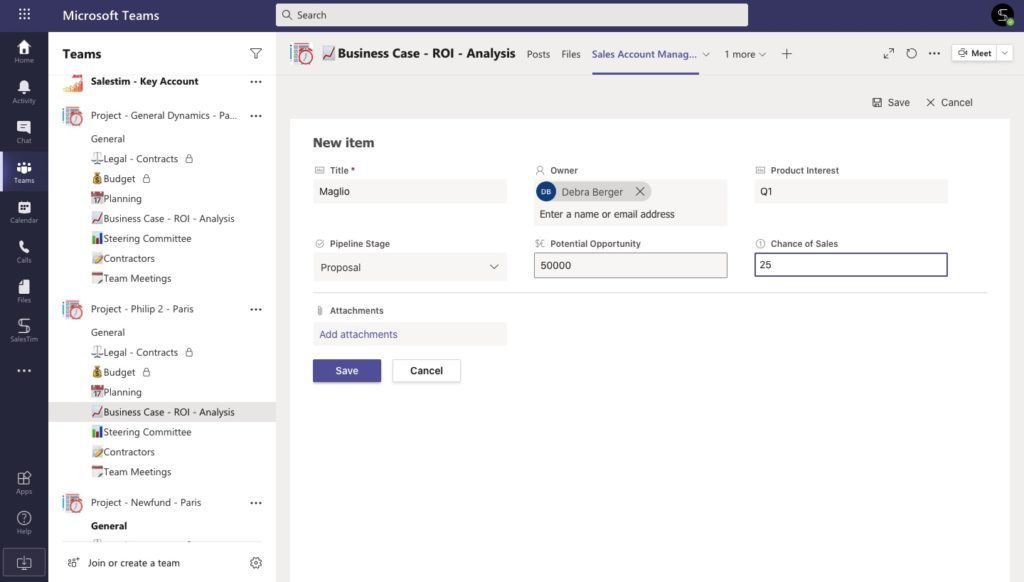Open the Calendar app icon
Screen dimensions: 1024x582
tap(24, 212)
